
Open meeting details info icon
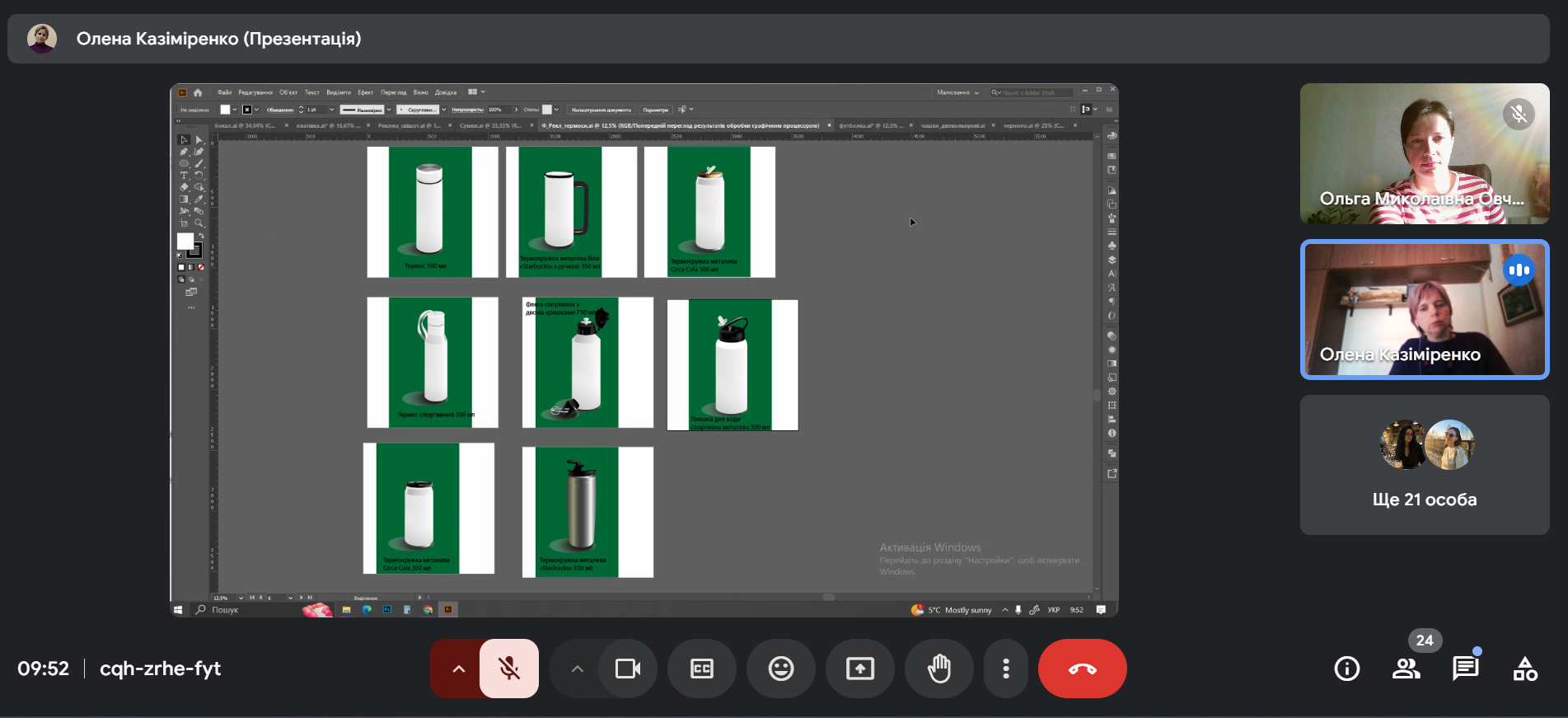(1346, 669)
